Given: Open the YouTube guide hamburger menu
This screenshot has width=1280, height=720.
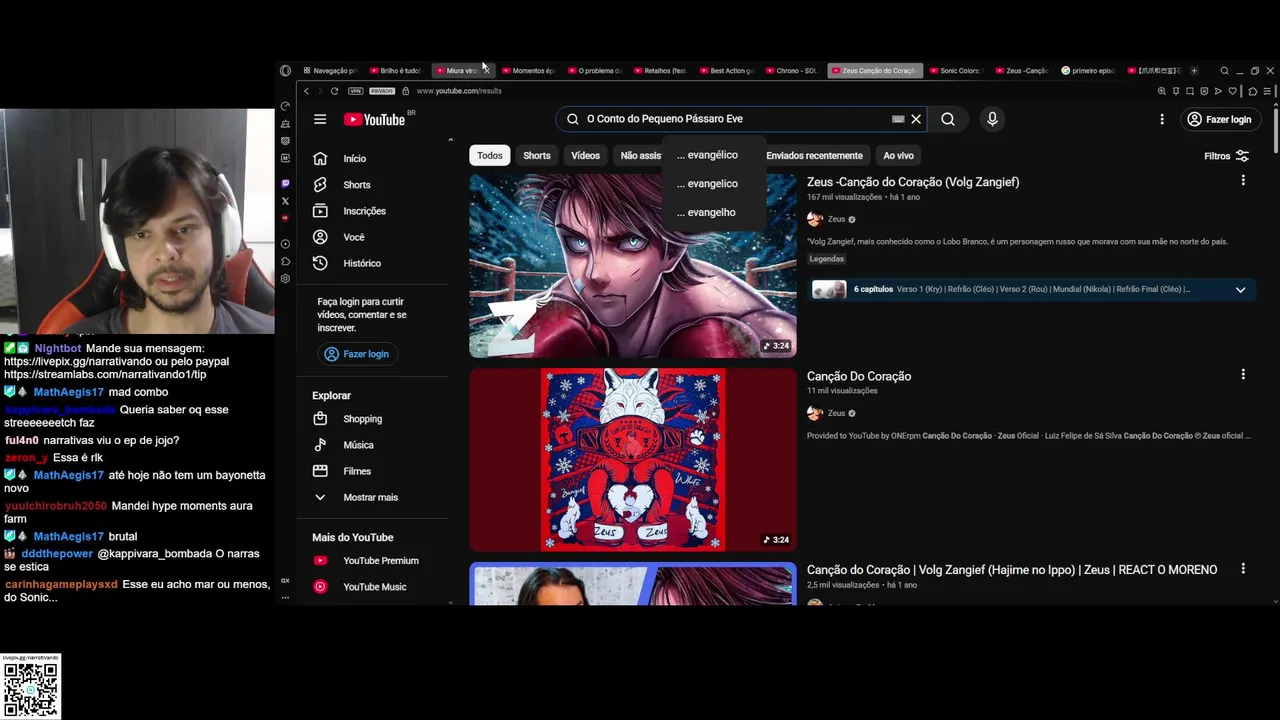Looking at the screenshot, I should (320, 119).
